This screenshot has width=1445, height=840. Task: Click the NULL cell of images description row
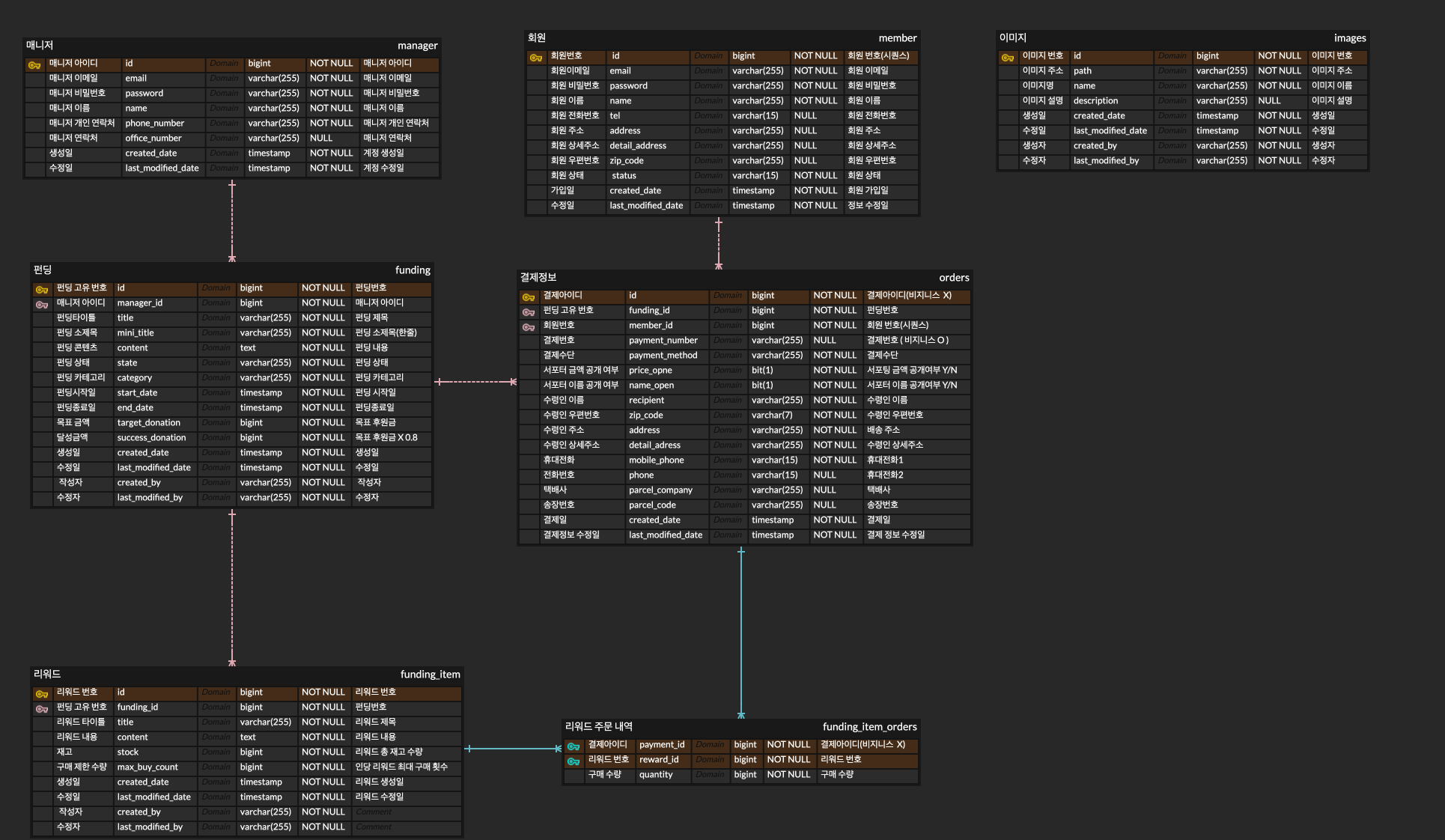coord(1269,101)
